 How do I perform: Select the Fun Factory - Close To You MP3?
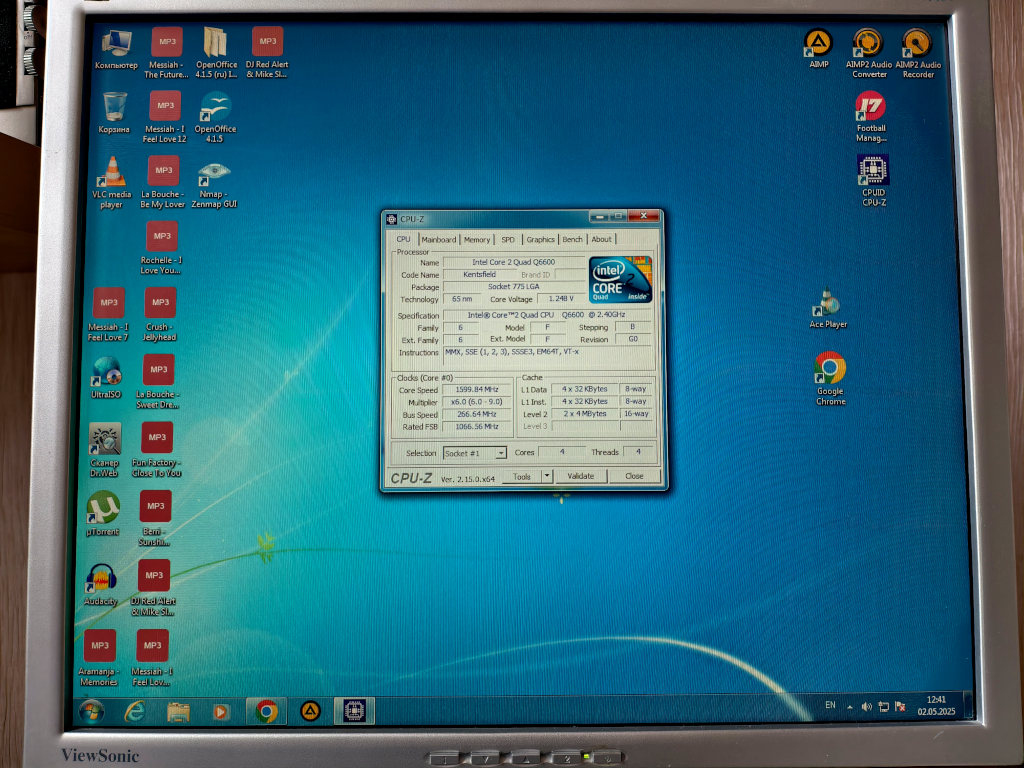[156, 450]
